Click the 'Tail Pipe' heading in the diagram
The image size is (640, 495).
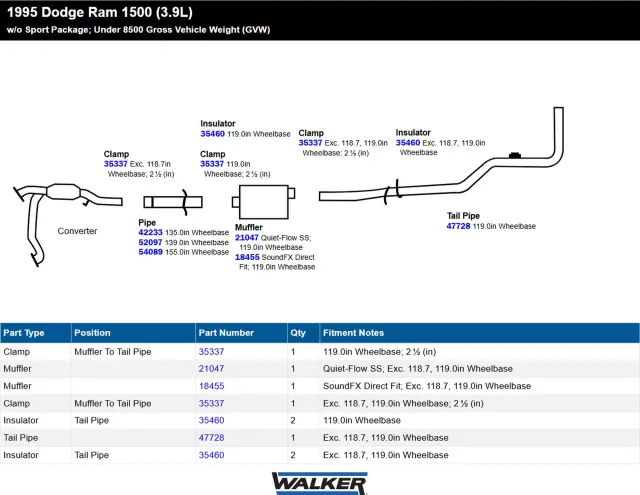[463, 216]
